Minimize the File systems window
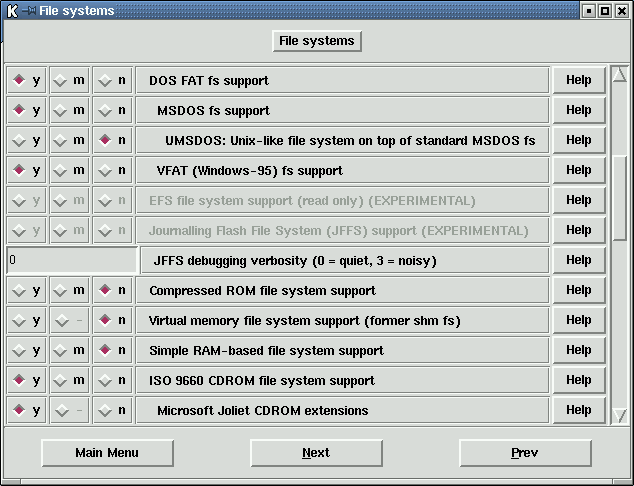 [x=588, y=10]
